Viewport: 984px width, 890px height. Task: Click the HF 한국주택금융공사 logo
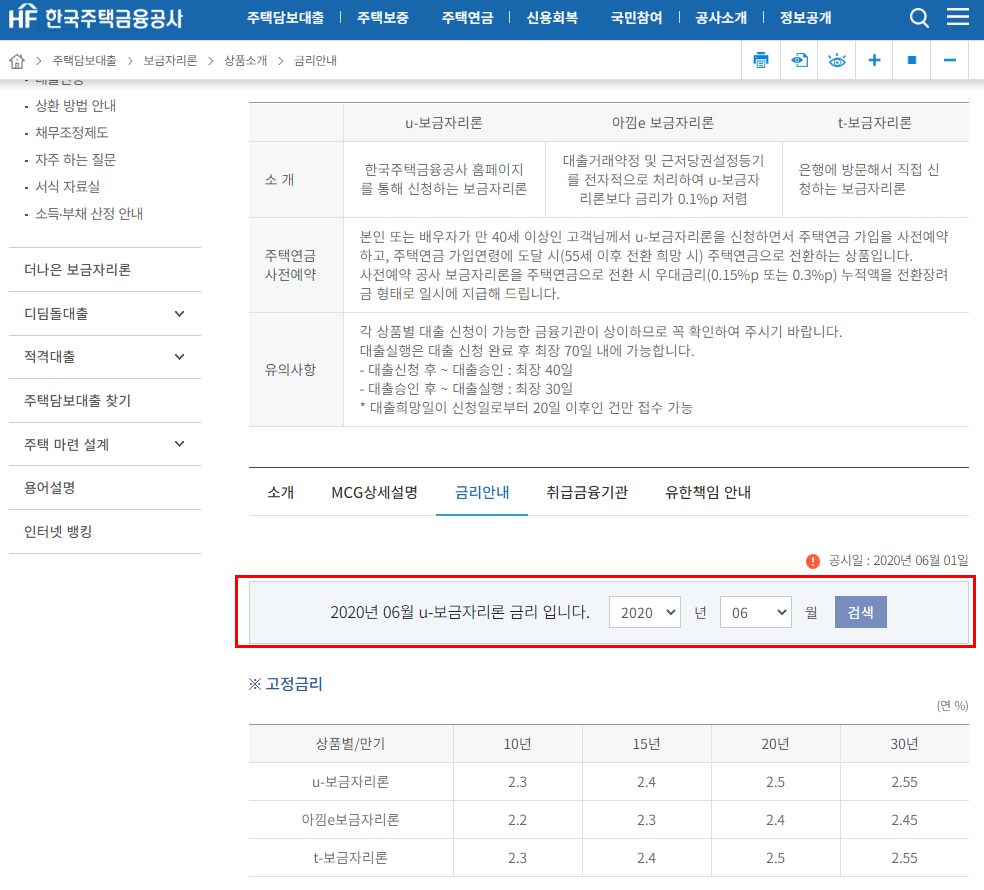[95, 17]
